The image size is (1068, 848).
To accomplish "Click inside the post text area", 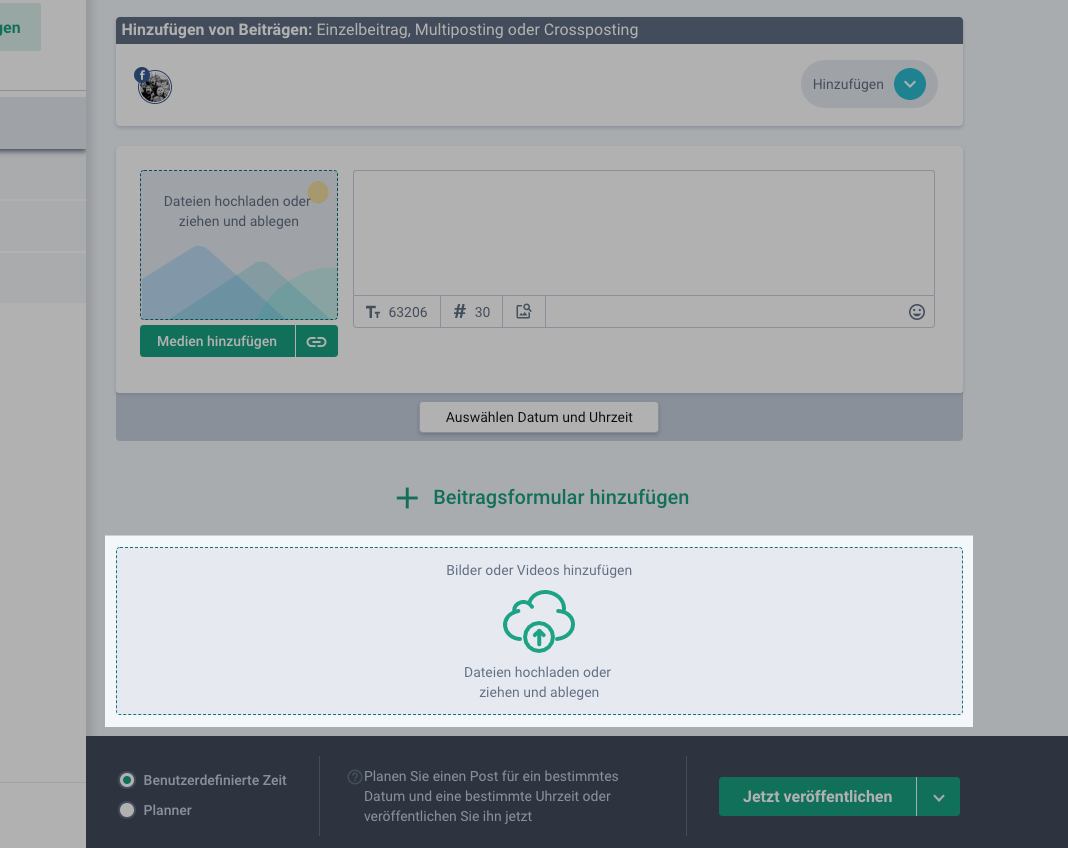I will (643, 233).
